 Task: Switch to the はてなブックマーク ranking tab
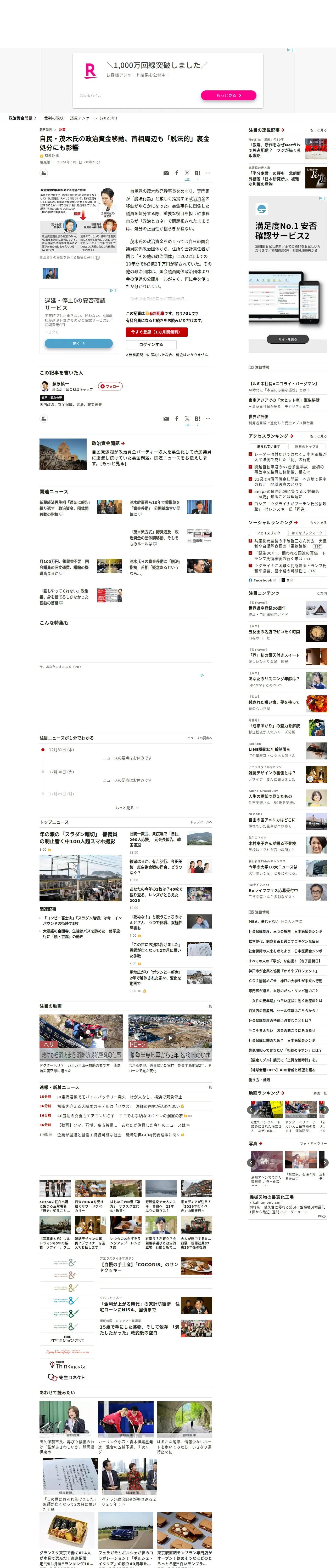tap(307, 533)
